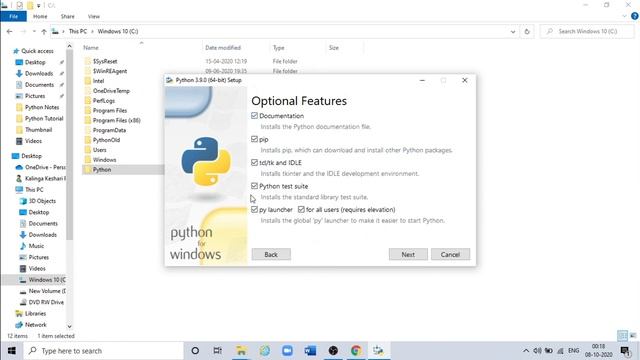Open Music in sidebar
Viewport: 640px width, 360px height.
click(36, 246)
